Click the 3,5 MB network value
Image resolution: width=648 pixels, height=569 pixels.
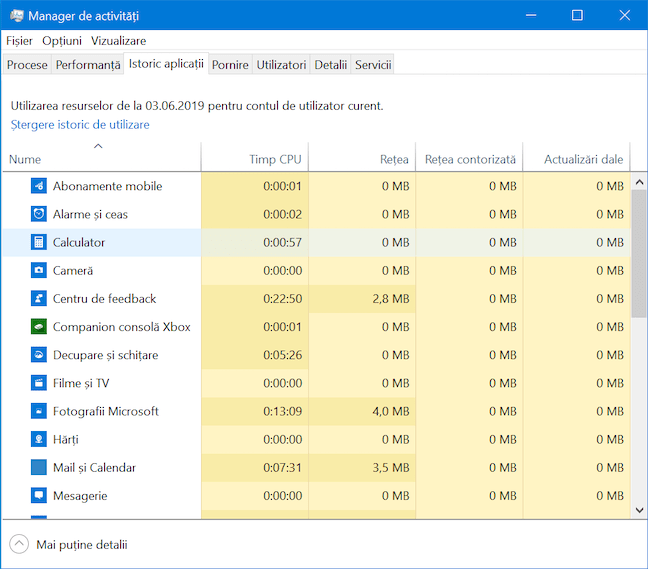click(x=391, y=467)
